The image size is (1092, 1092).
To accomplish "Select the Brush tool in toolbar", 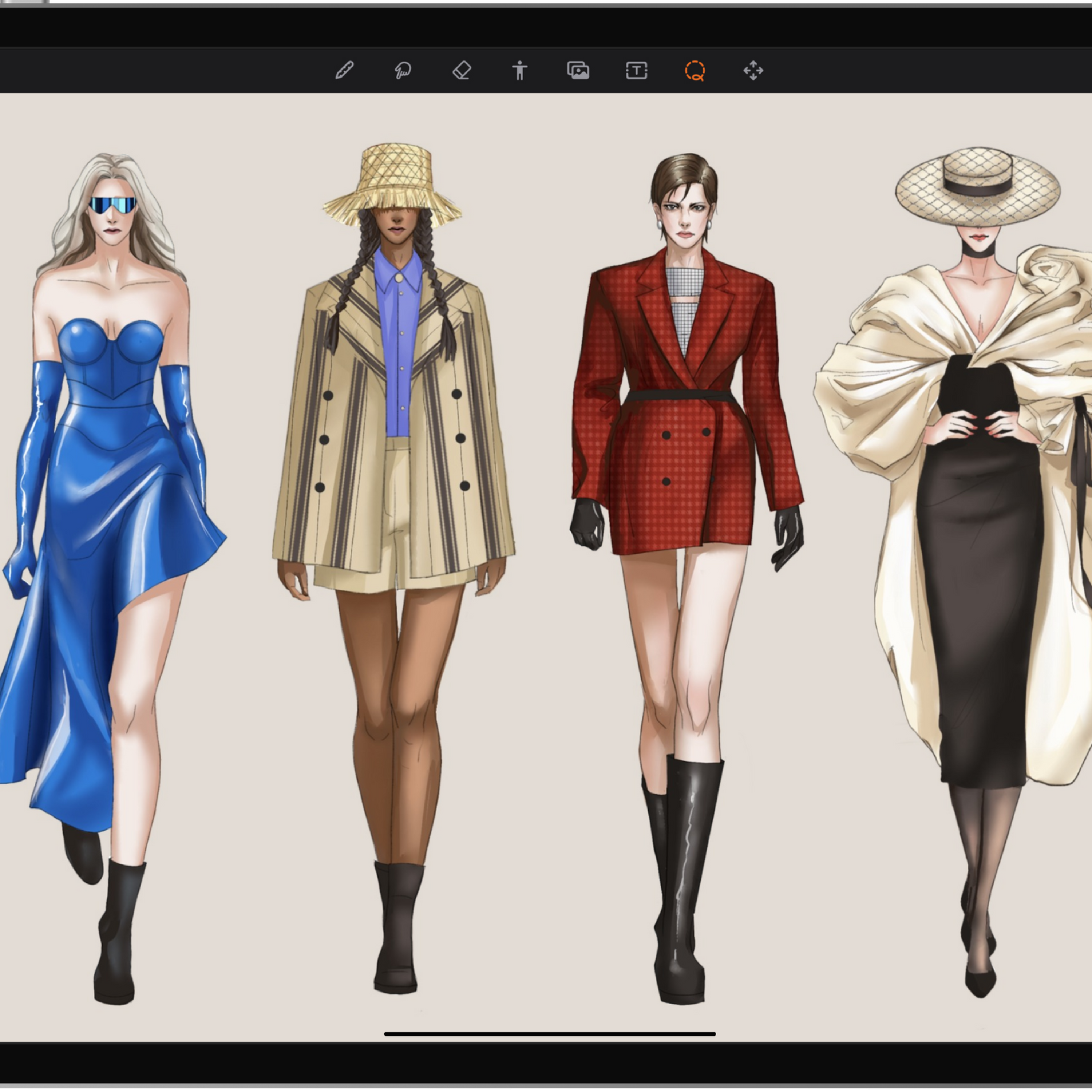I will (344, 71).
